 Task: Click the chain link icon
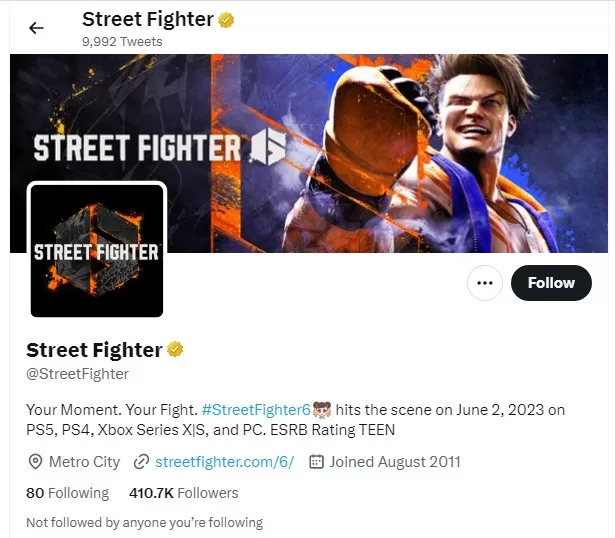141,462
